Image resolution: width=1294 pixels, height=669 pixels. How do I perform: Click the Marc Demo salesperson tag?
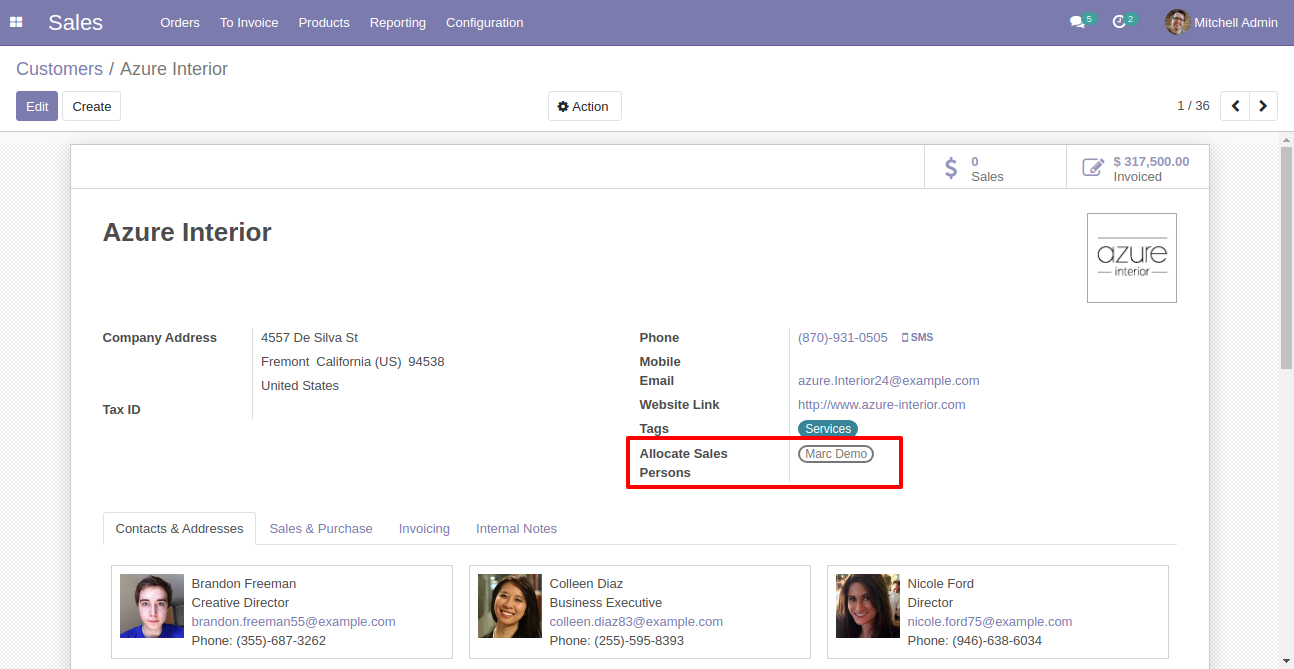click(x=836, y=454)
